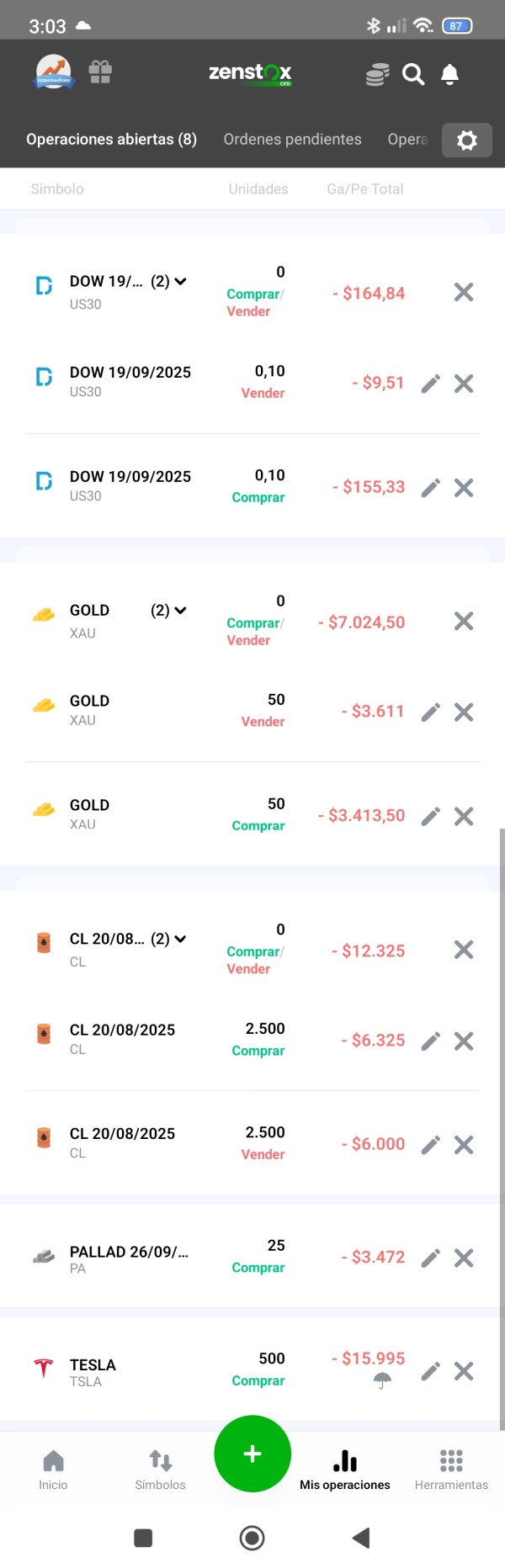Open the gift box rewards icon
The height and width of the screenshot is (1568, 505).
click(x=100, y=72)
